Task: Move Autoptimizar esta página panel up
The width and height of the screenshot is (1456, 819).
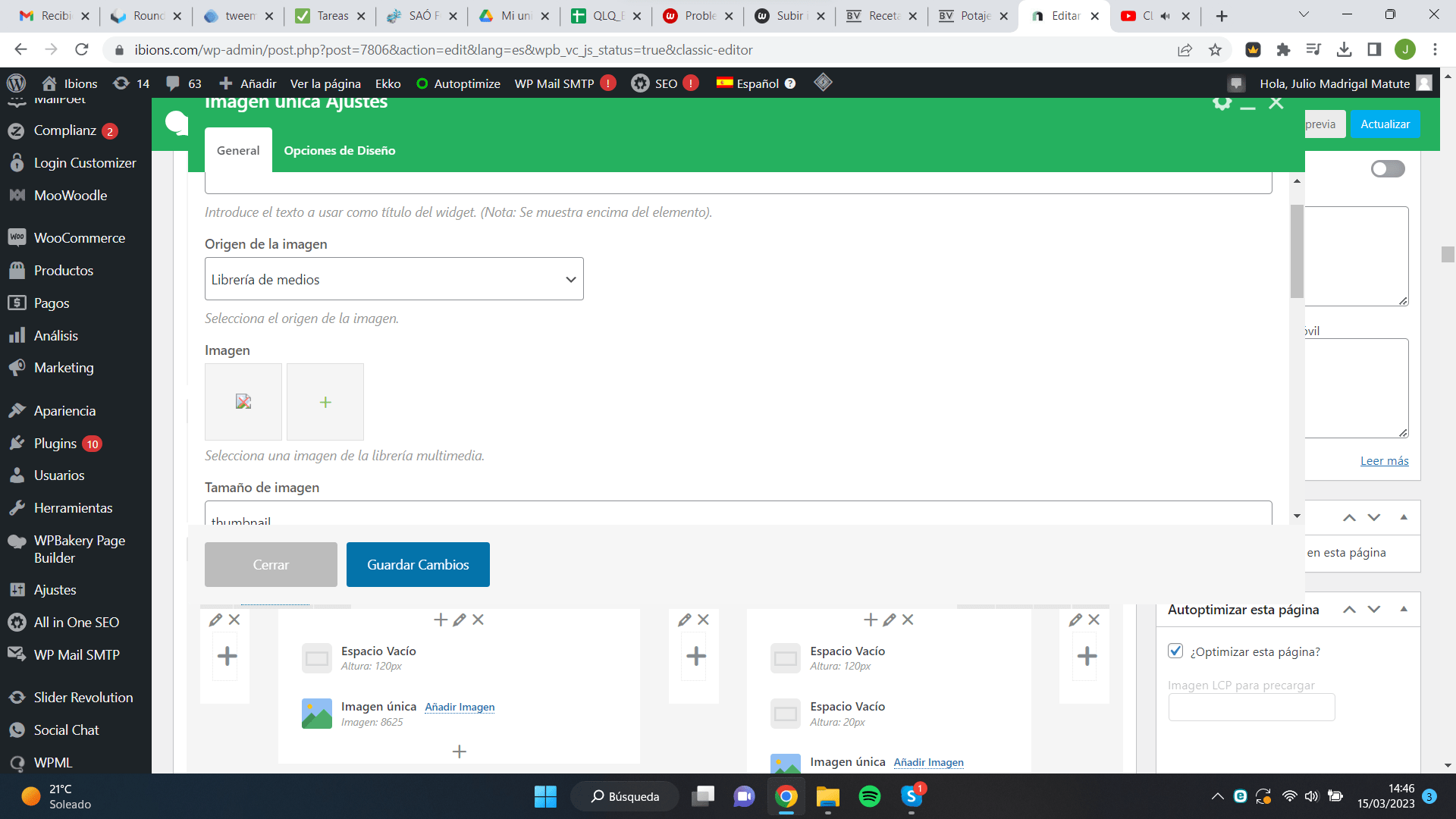Action: (x=1349, y=609)
